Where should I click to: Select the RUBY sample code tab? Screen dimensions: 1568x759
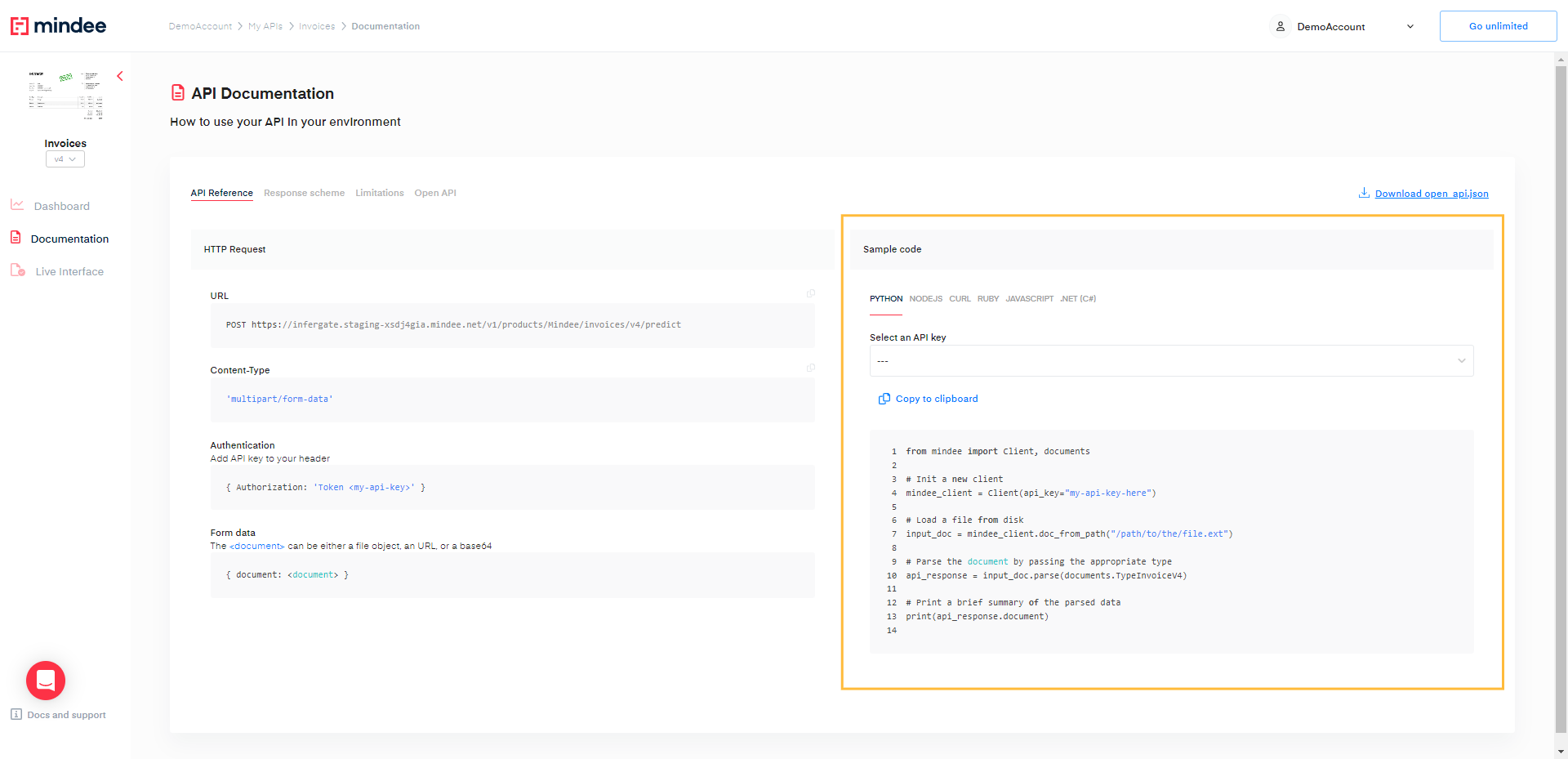[x=988, y=299]
